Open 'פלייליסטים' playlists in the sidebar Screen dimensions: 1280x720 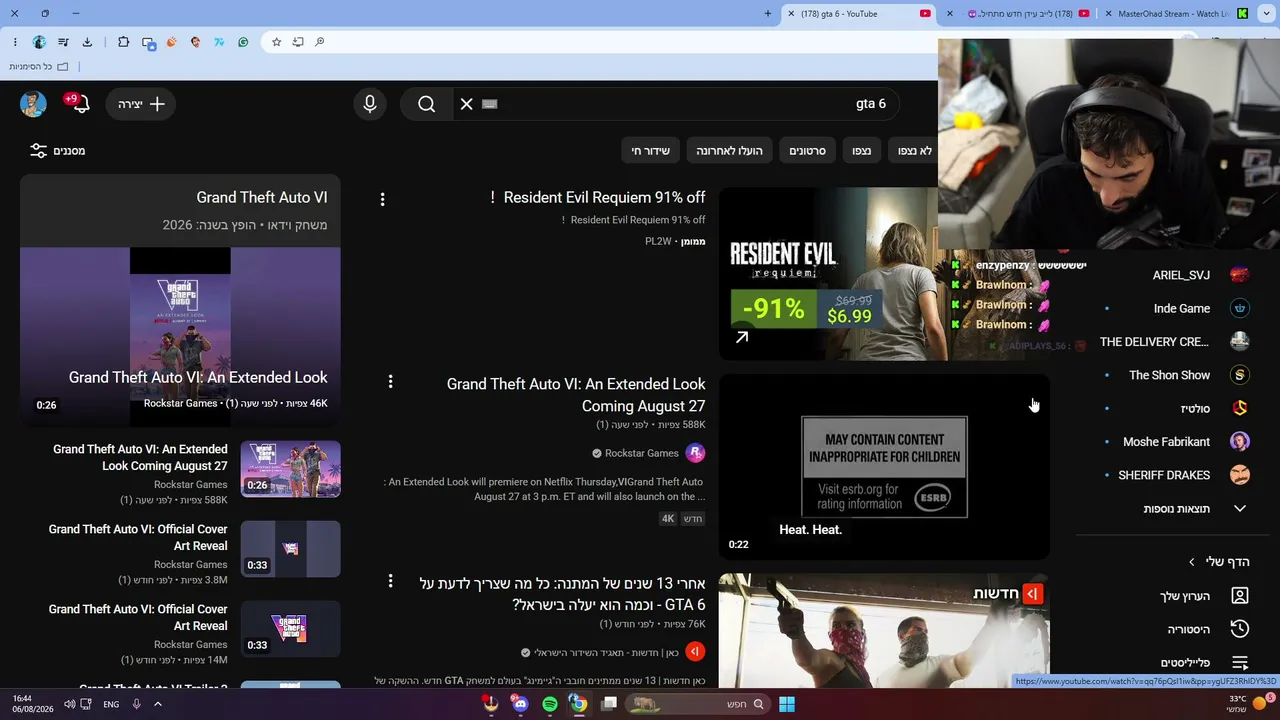[1205, 662]
